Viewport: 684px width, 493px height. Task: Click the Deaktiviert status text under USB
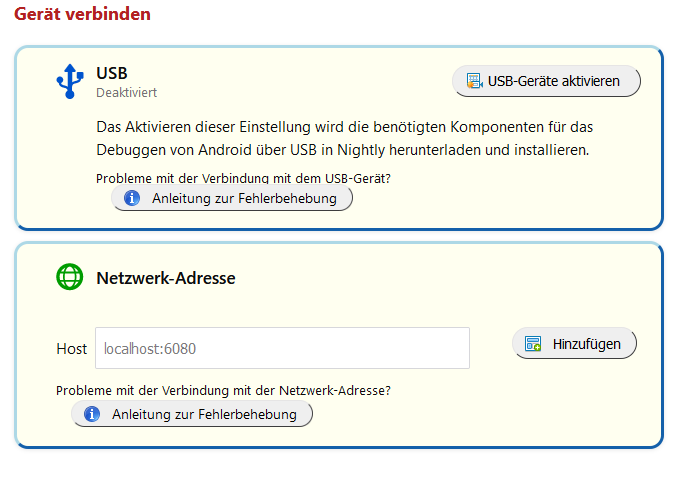[126, 93]
